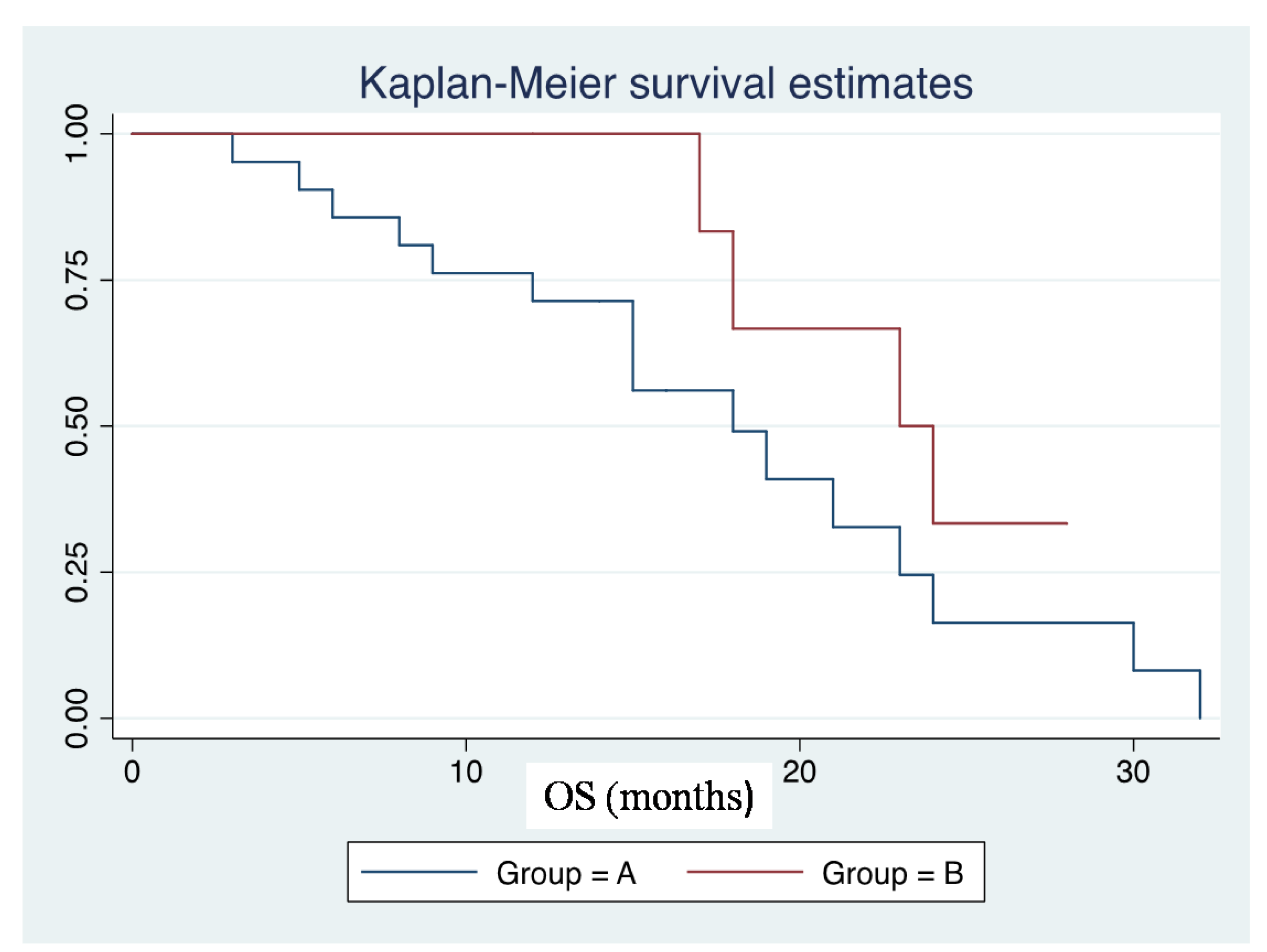Click the 20 tick label on x-axis

tap(799, 772)
